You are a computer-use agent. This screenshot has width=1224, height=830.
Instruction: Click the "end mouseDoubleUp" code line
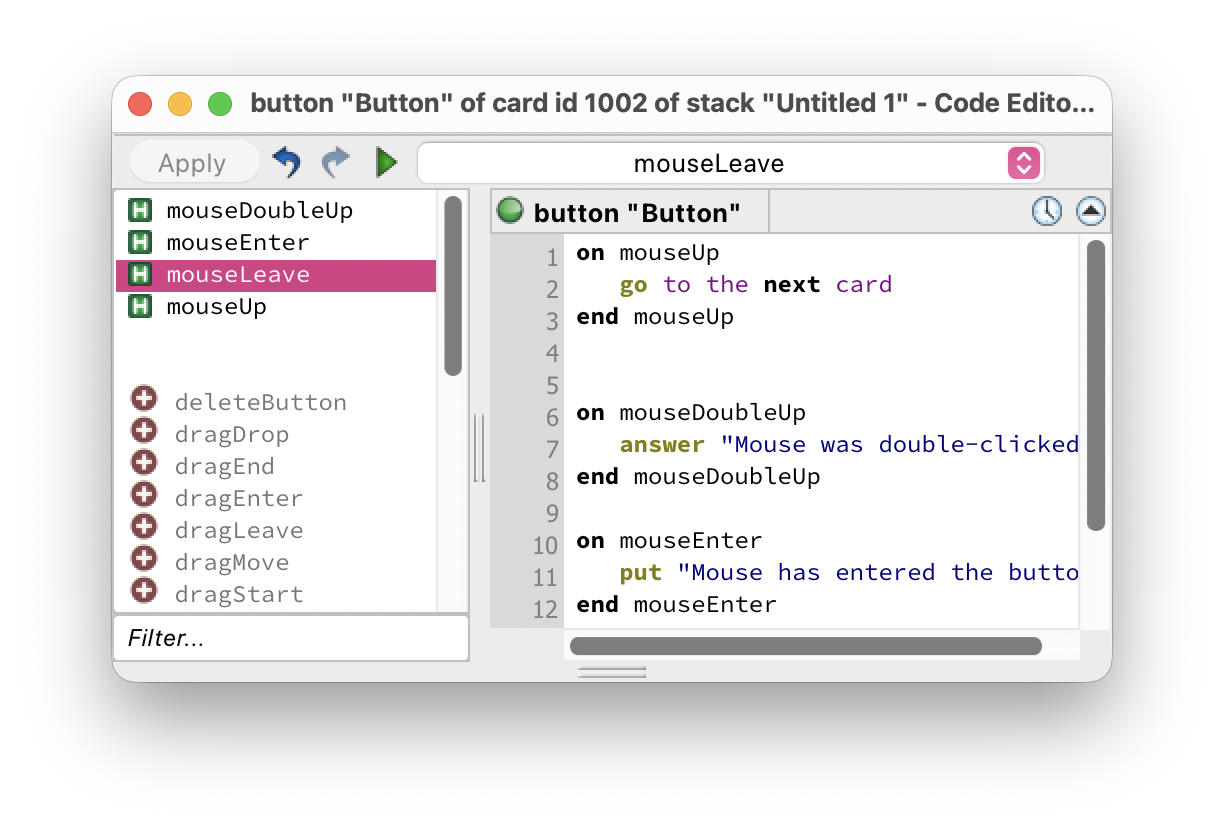[x=699, y=477]
